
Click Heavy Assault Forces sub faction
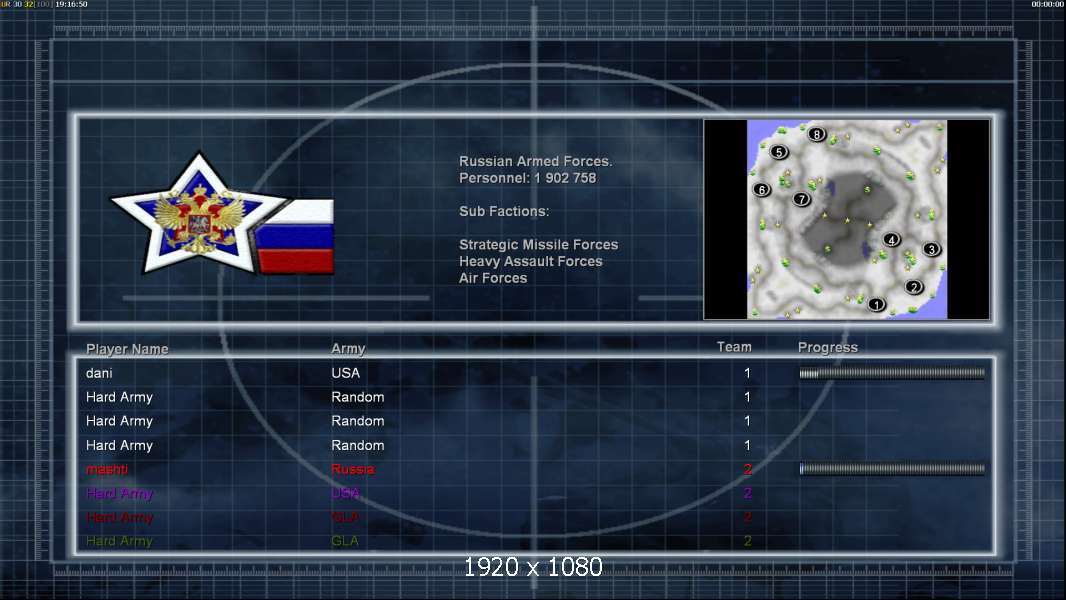coord(530,262)
